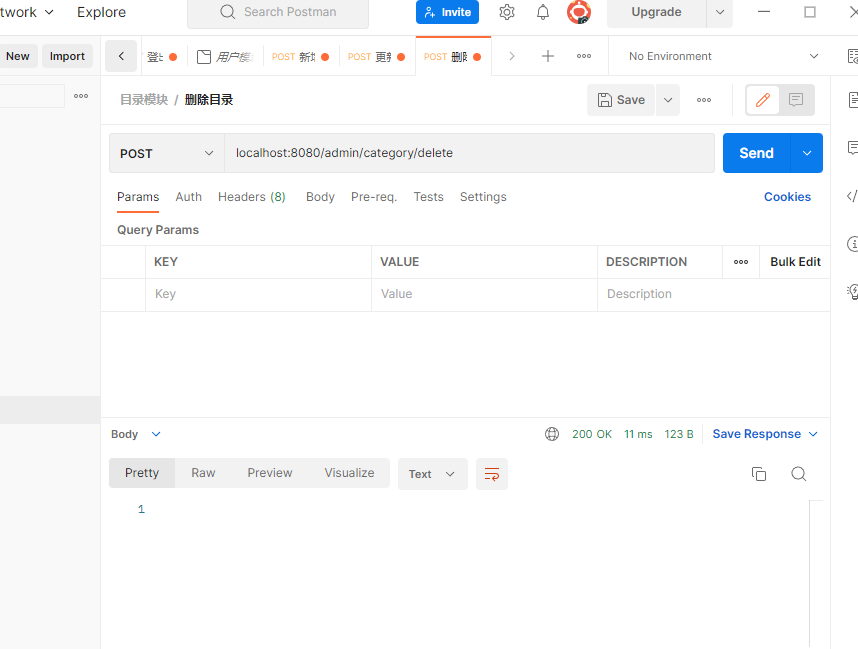Expand Save Response options
This screenshot has height=649, width=858.
click(x=813, y=434)
